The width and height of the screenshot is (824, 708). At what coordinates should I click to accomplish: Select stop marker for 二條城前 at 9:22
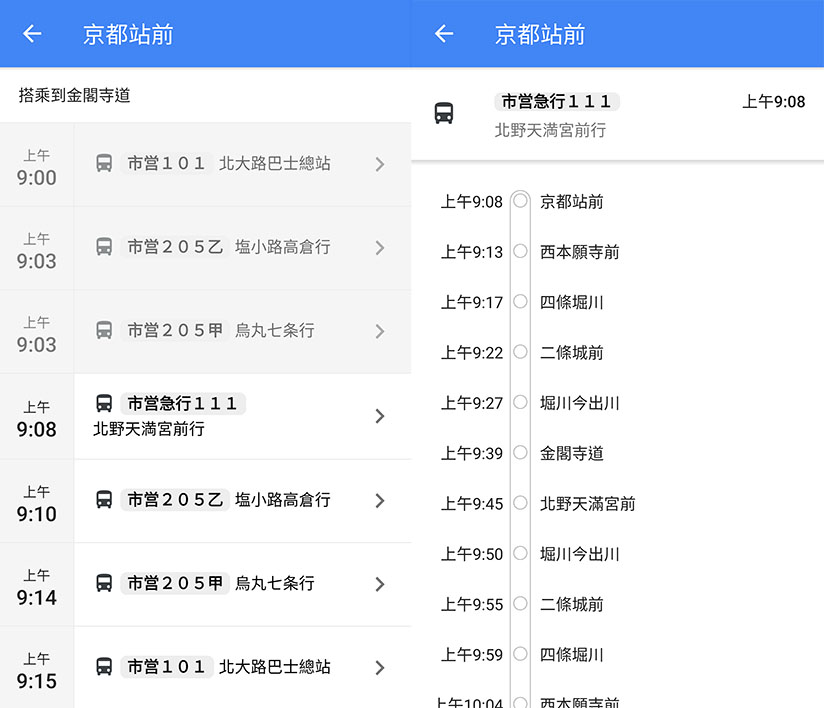520,352
